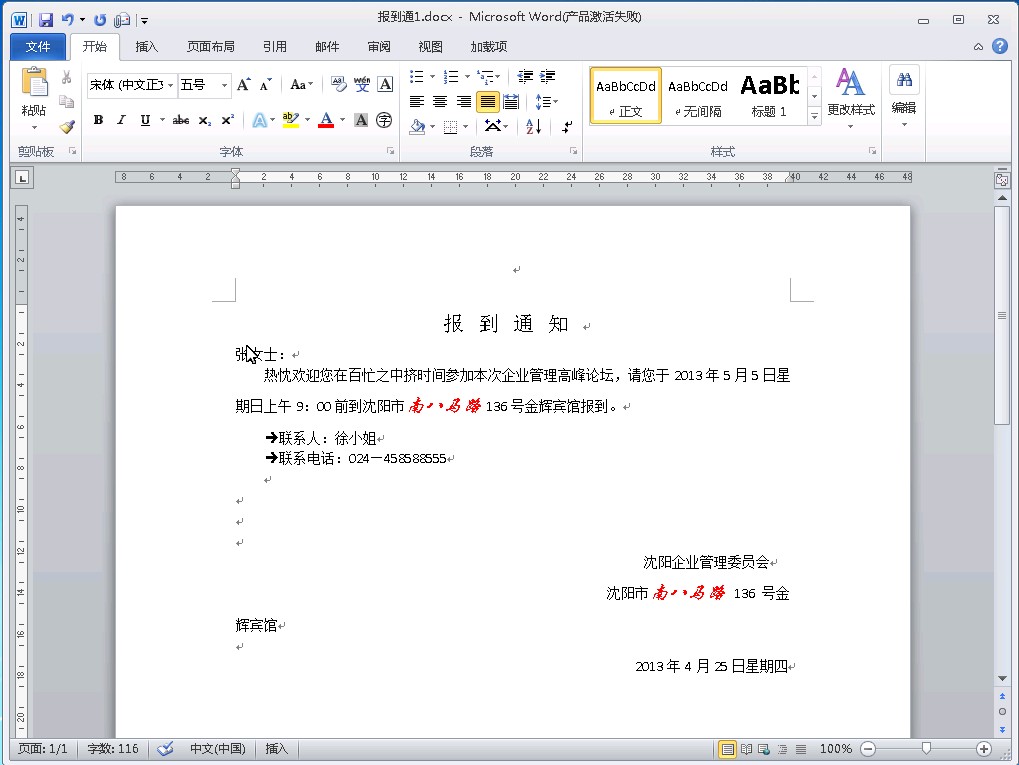Click the Phonetic Guide wén icon
Viewport: 1019px width, 765px height.
(x=362, y=85)
